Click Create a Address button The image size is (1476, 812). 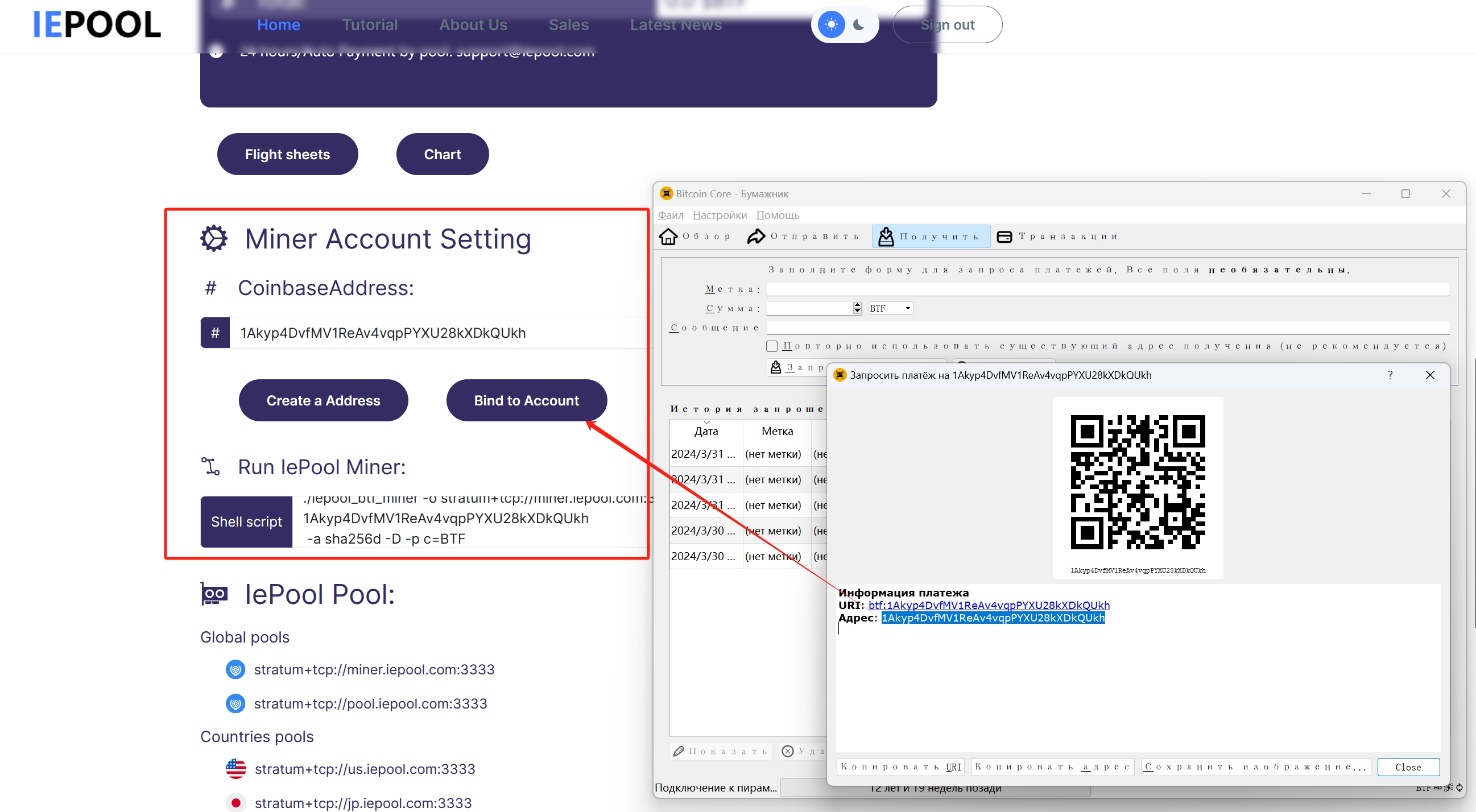click(x=323, y=400)
